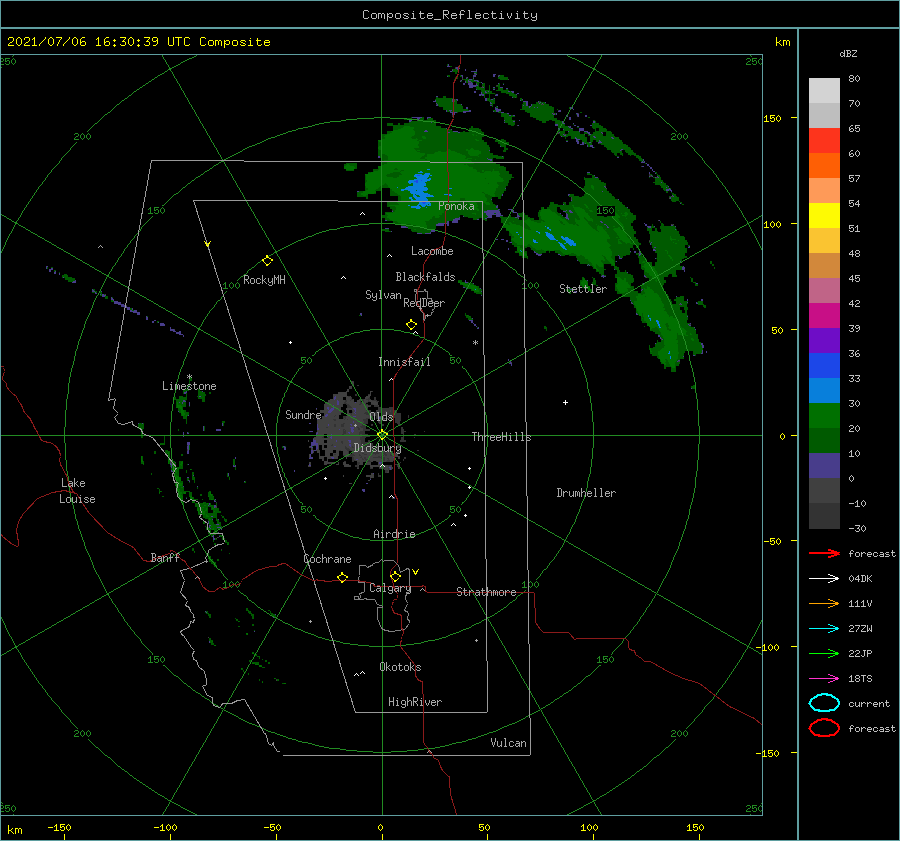The image size is (900, 841).
Task: Click the Blackfalds city label
Action: click(x=425, y=277)
